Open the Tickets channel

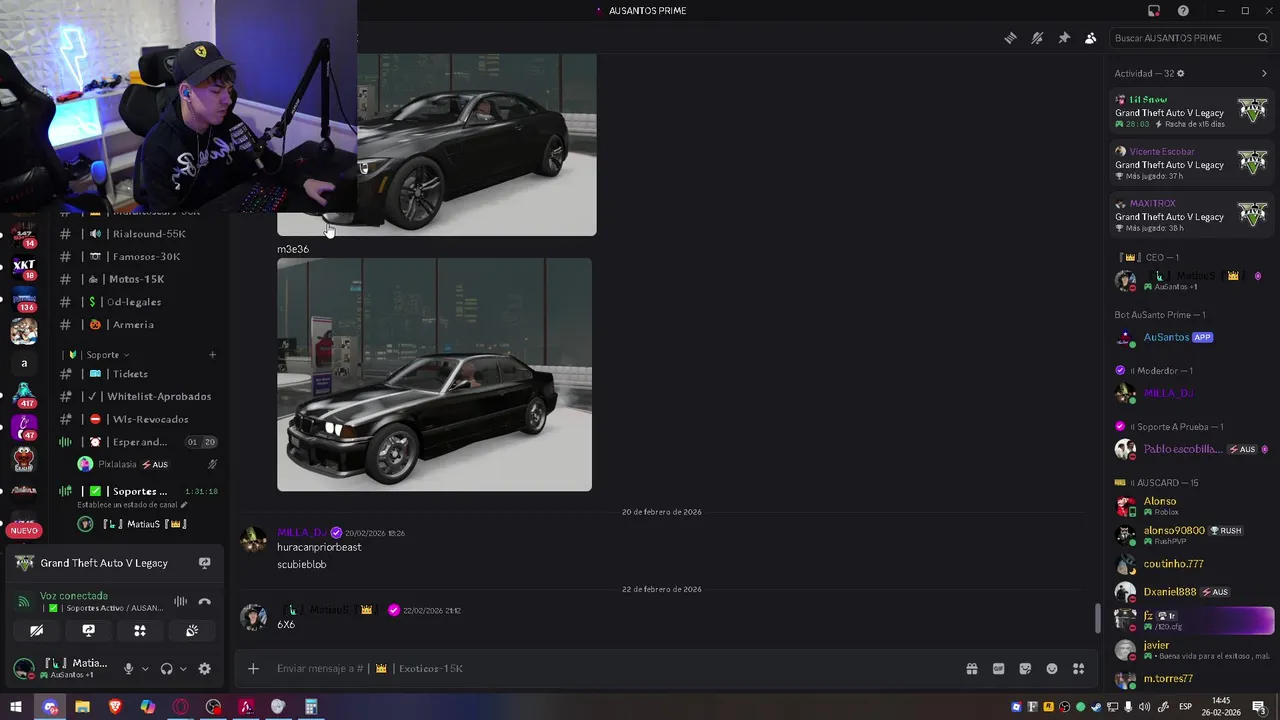click(x=138, y=374)
